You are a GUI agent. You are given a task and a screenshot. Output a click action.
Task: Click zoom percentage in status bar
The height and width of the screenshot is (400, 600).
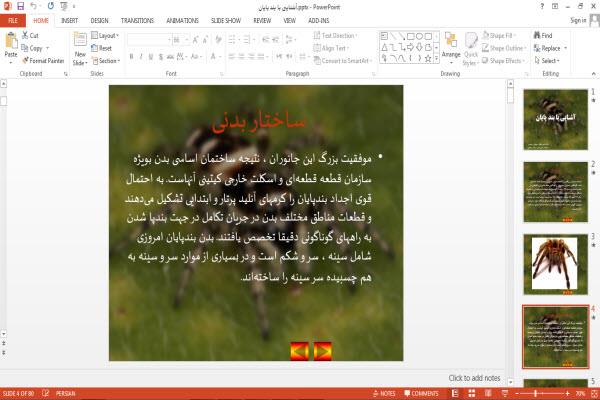coord(581,393)
